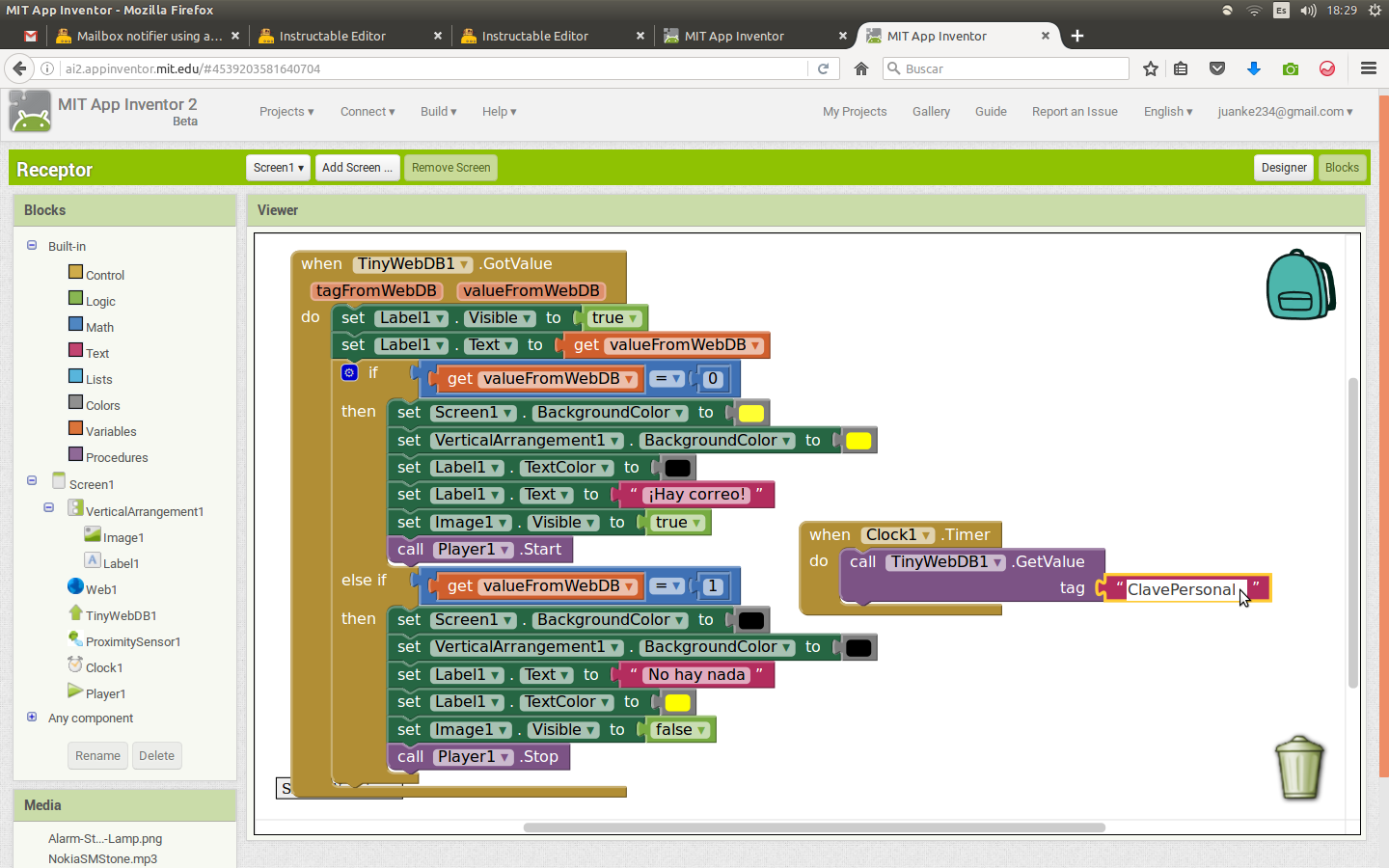Open the Screen1 selector dropdown
Screen dimensions: 1389x868
tap(278, 168)
